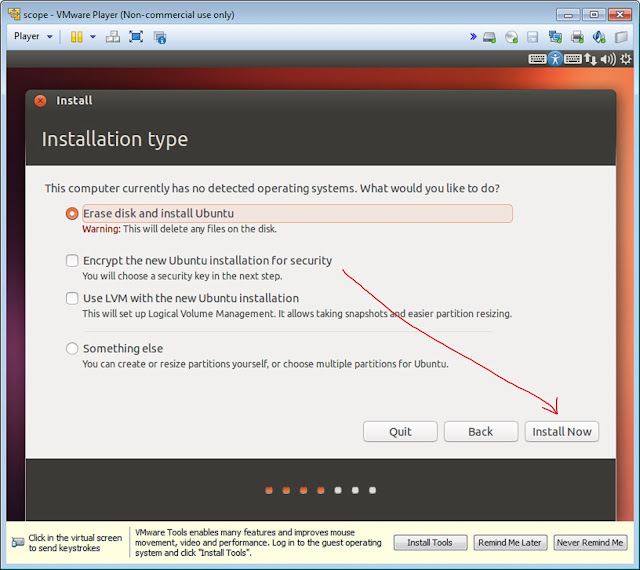Click the floppy drive device icon
The width and height of the screenshot is (640, 570).
coord(533,37)
